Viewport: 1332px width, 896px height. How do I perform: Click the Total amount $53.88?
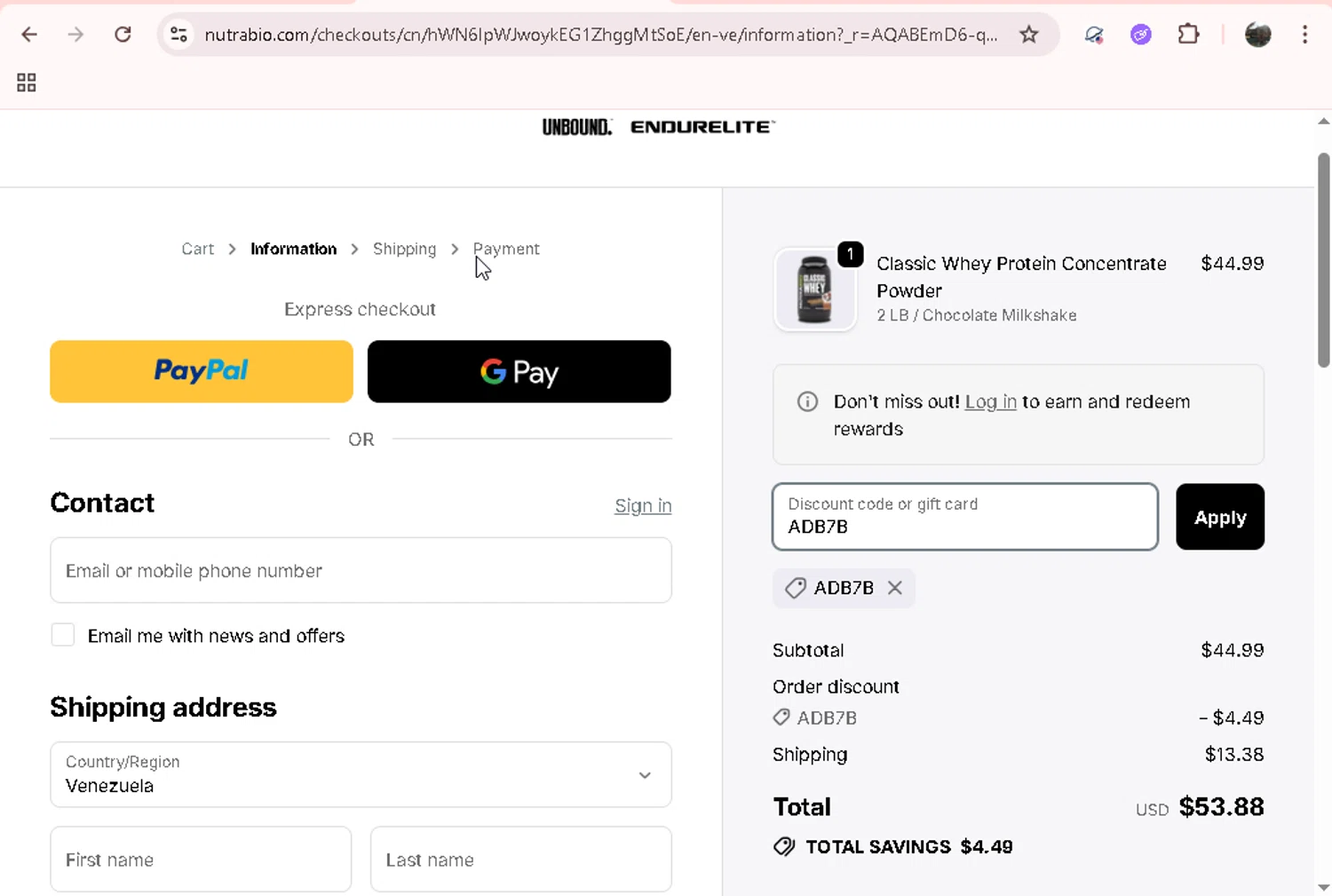pyautogui.click(x=1221, y=806)
